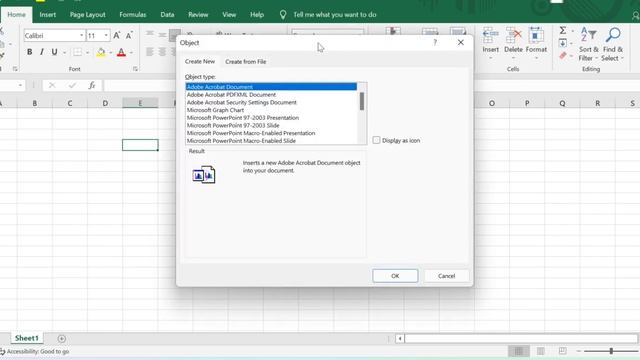This screenshot has height=360, width=640.
Task: Click the lightbulb Tell Me icon
Action: tap(283, 15)
